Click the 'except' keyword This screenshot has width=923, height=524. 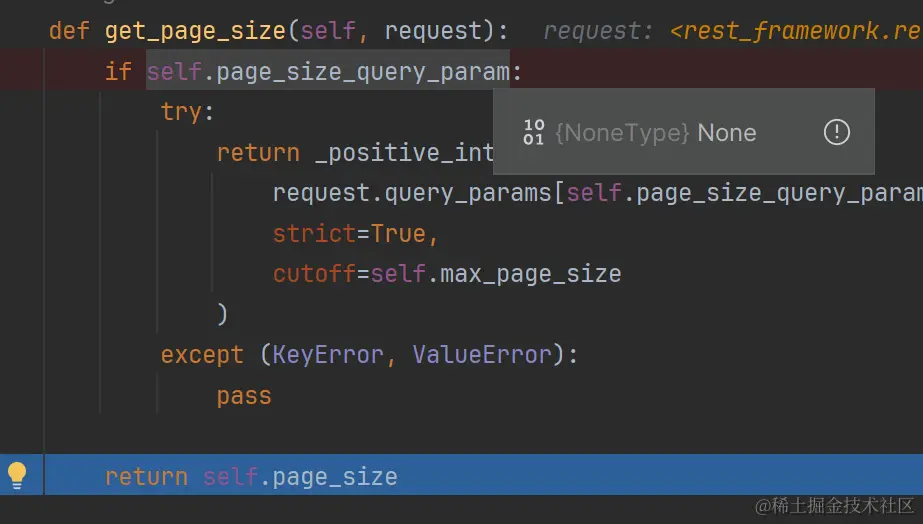202,355
